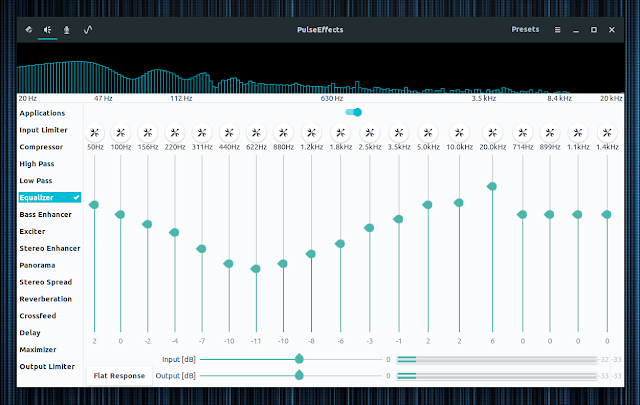This screenshot has height=405, width=640.
Task: Click the 2.5kHz band gain slider handle
Action: click(x=369, y=228)
